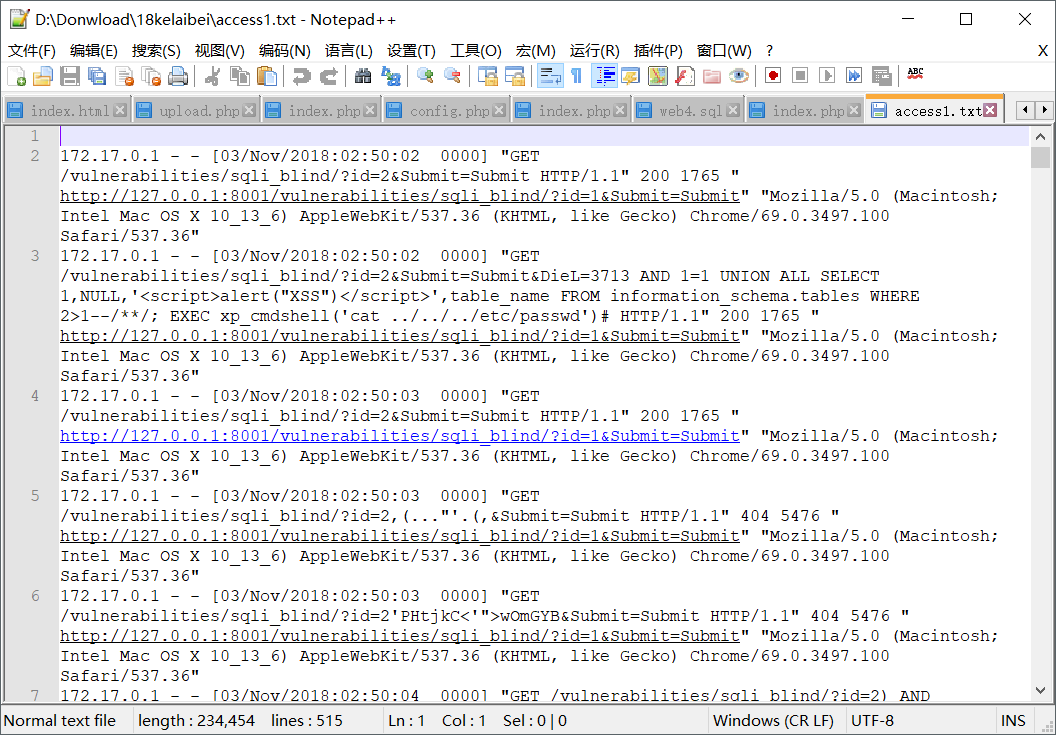The width and height of the screenshot is (1056, 735).
Task: Open the 编码(N) menu
Action: 285,51
